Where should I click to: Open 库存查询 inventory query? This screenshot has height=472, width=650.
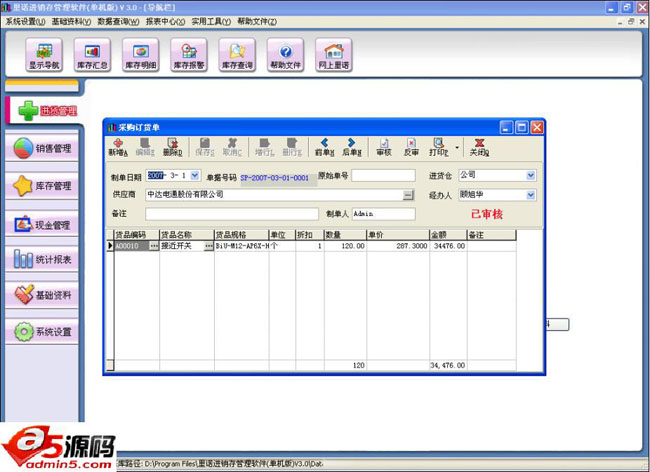(237, 54)
